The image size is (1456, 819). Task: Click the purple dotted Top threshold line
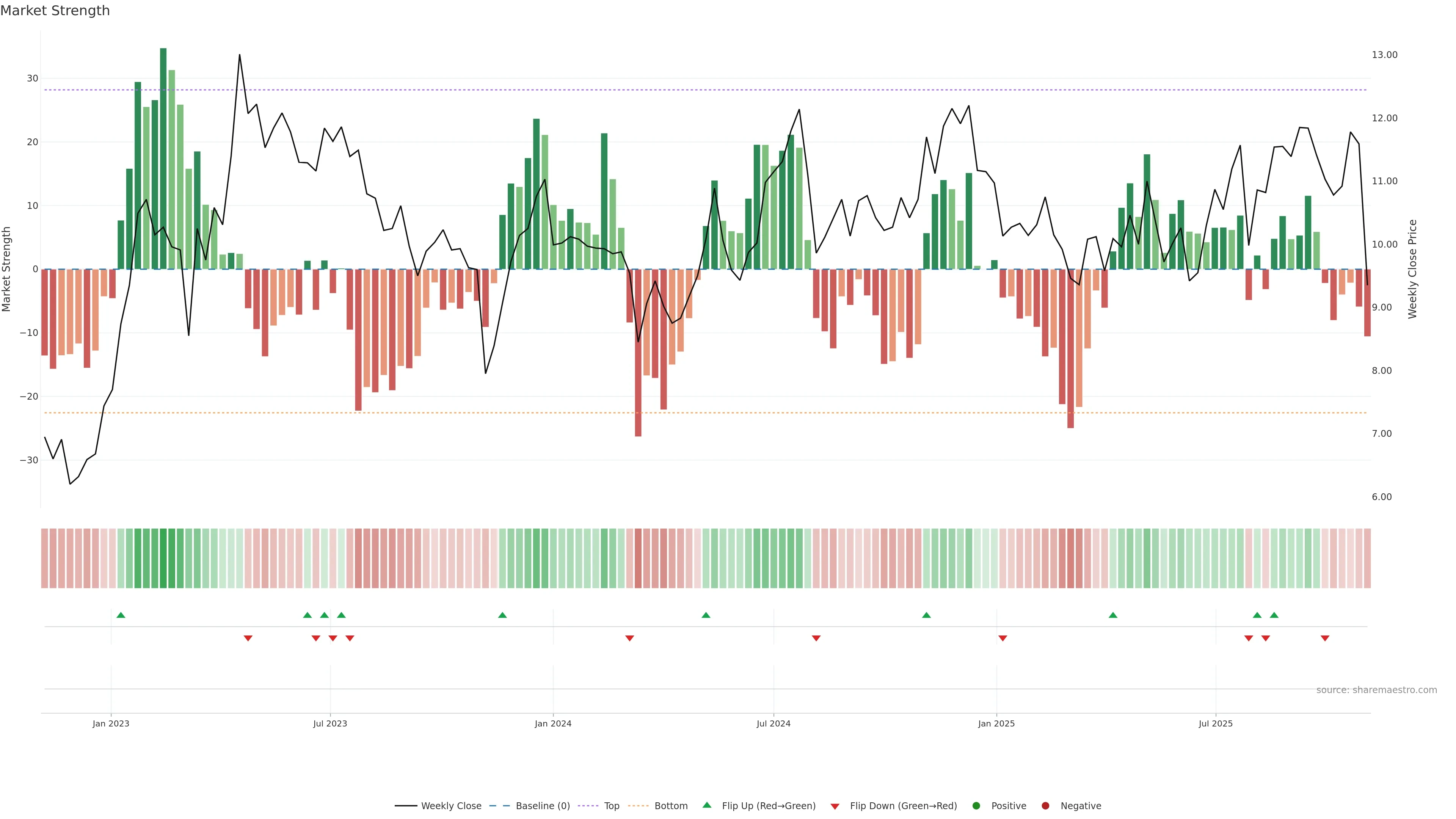click(x=678, y=90)
